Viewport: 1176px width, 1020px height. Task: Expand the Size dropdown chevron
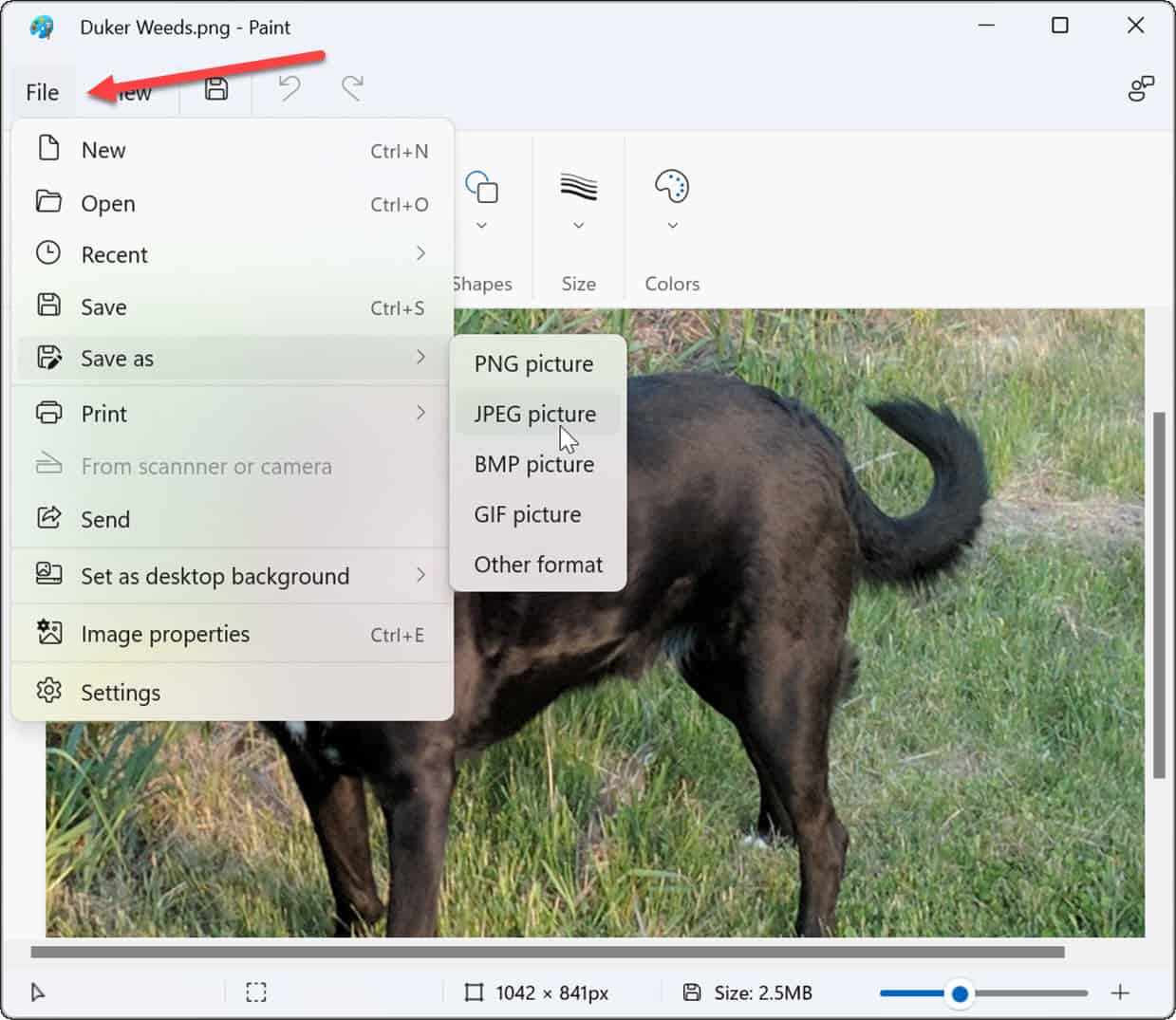coord(578,226)
